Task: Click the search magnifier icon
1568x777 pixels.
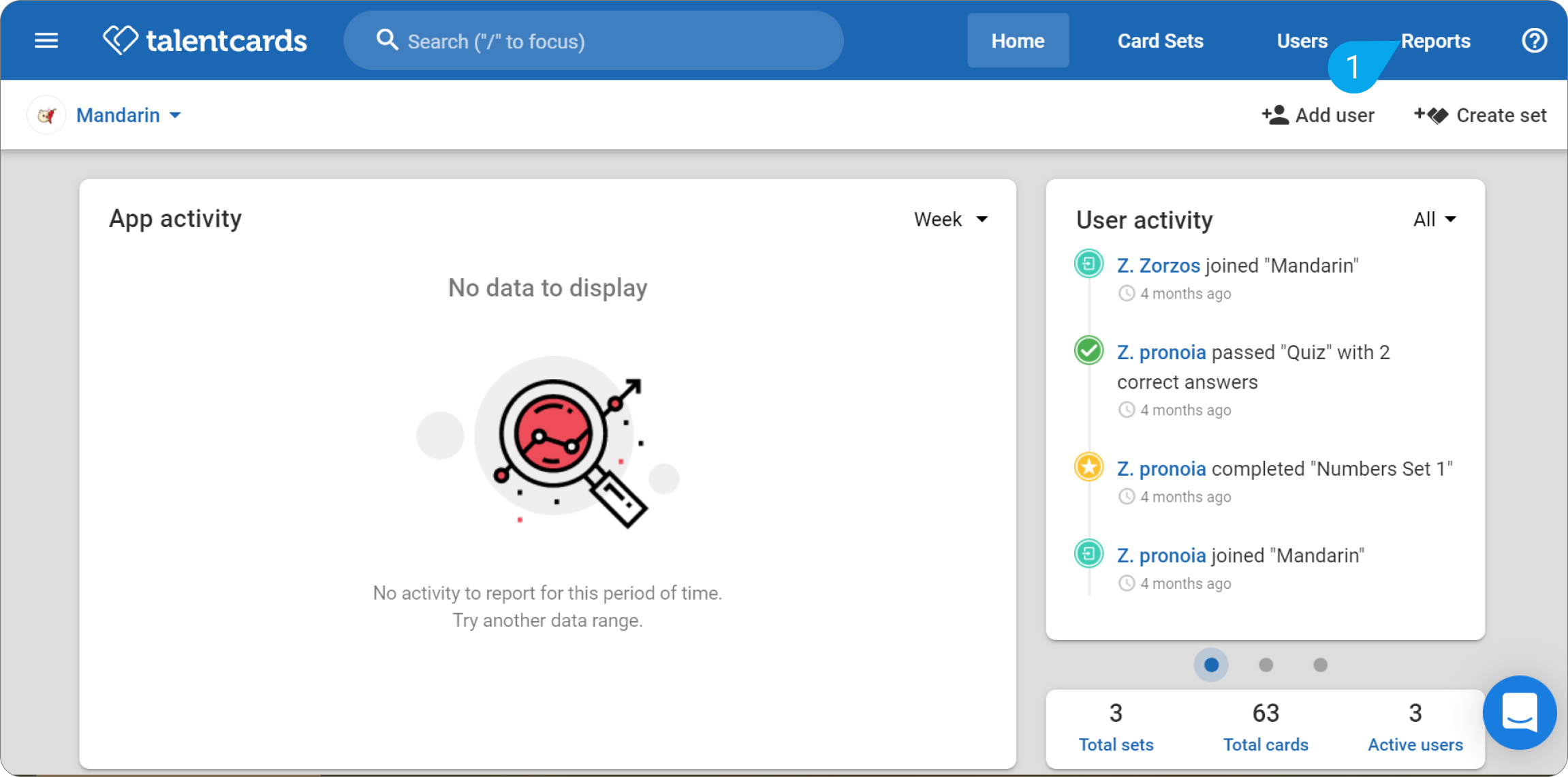Action: click(x=387, y=40)
